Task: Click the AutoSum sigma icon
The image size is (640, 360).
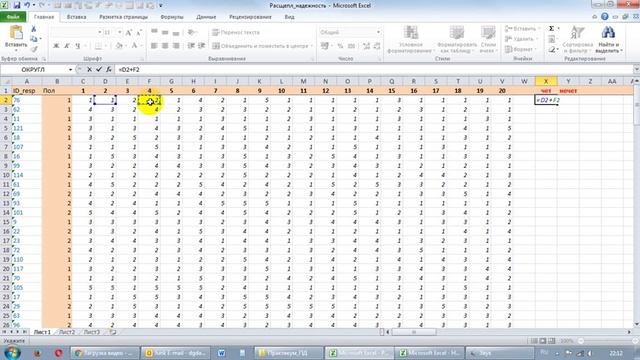Action: (551, 29)
